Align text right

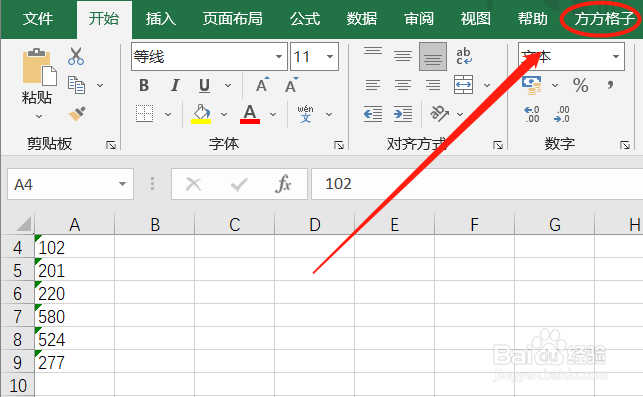[433, 85]
